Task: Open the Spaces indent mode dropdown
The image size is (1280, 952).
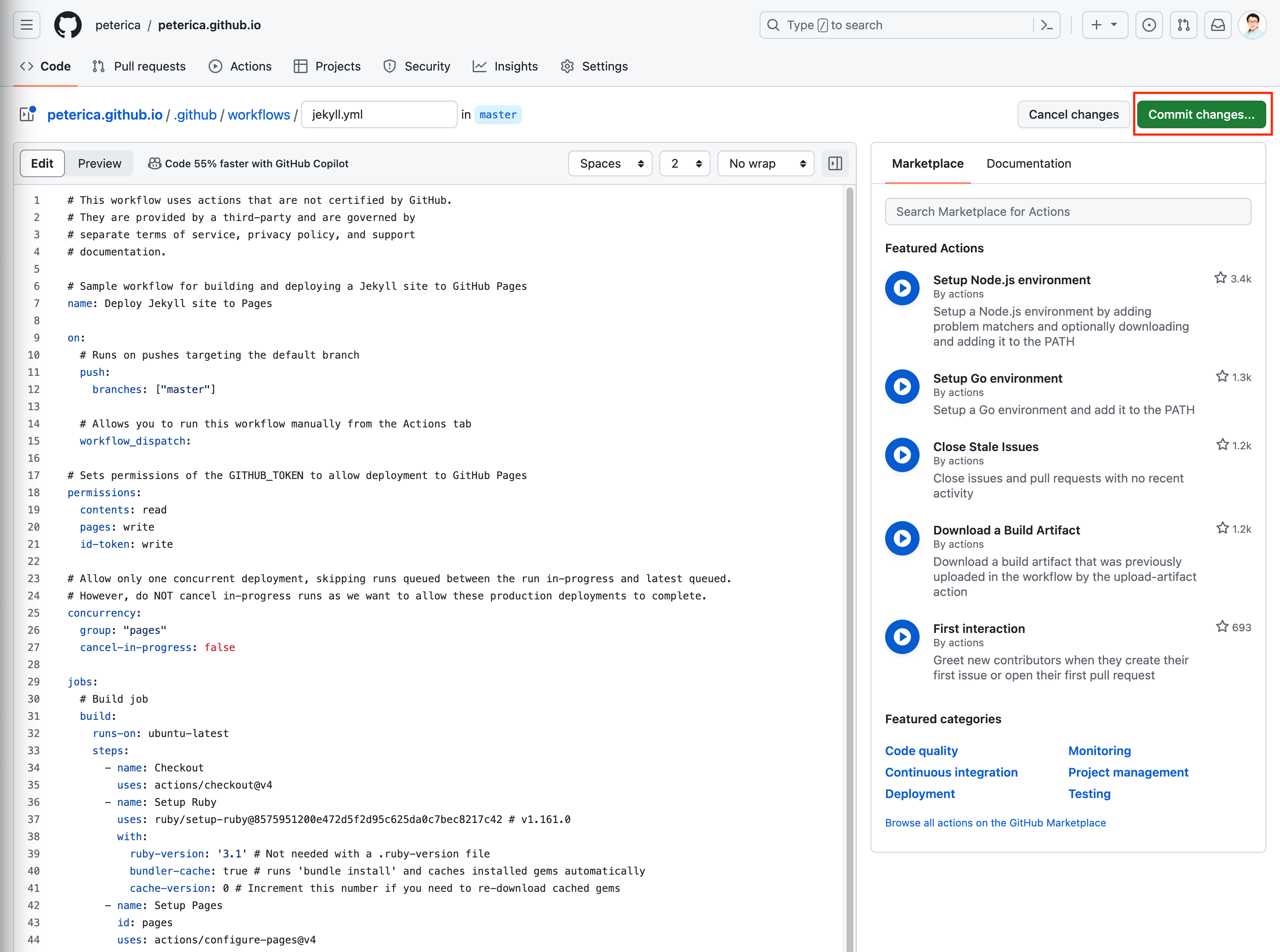Action: coord(610,164)
